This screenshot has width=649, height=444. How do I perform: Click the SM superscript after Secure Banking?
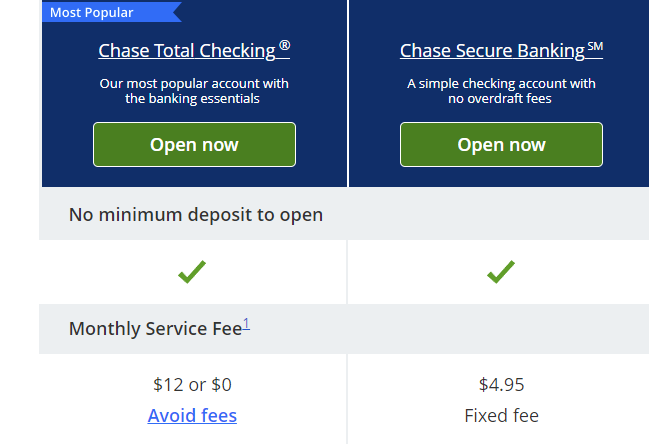point(595,46)
